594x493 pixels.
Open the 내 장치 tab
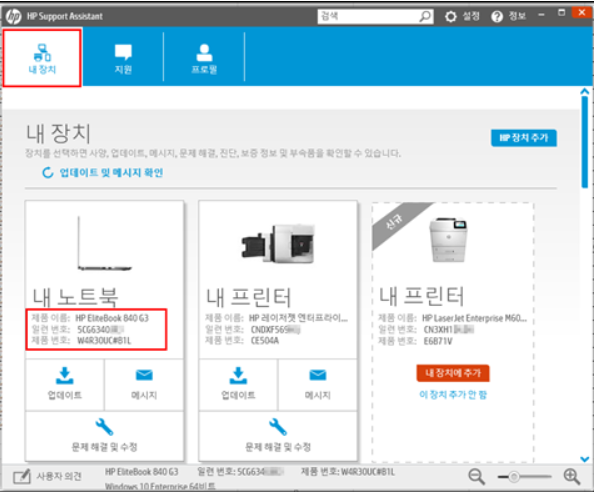(42, 58)
